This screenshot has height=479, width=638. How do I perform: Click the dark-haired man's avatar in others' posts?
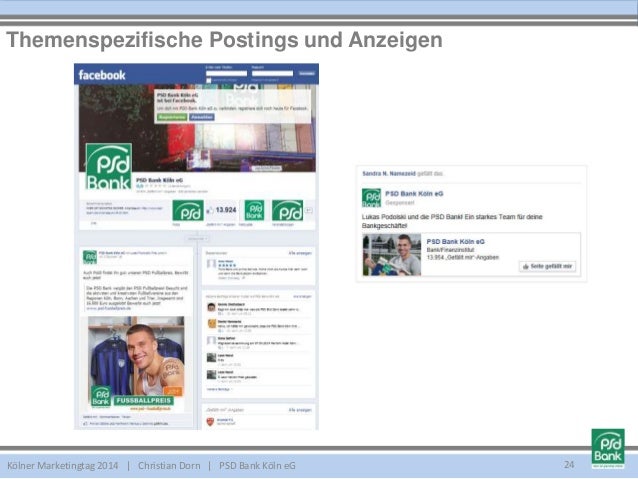(211, 307)
